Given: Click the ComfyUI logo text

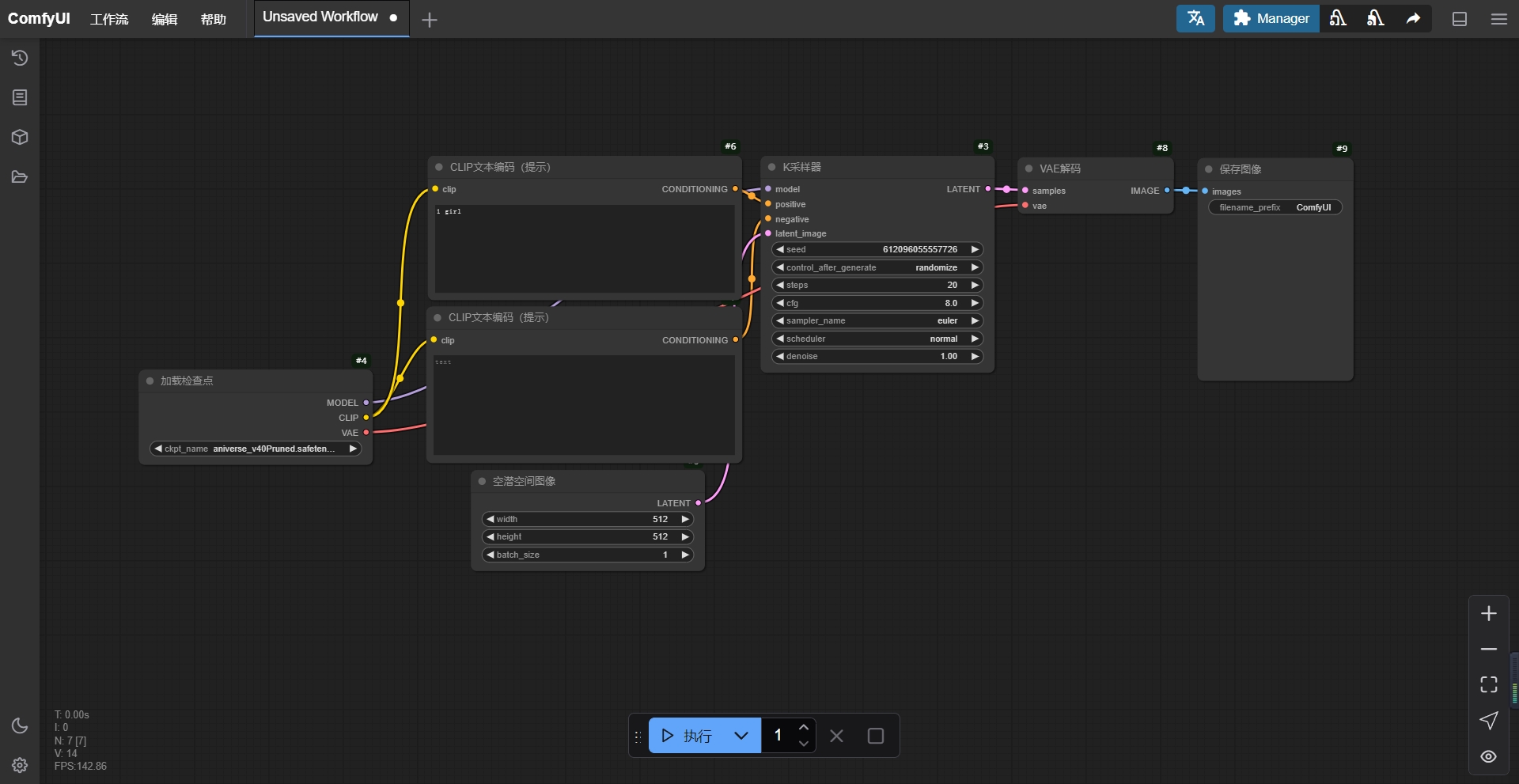Looking at the screenshot, I should (x=39, y=18).
